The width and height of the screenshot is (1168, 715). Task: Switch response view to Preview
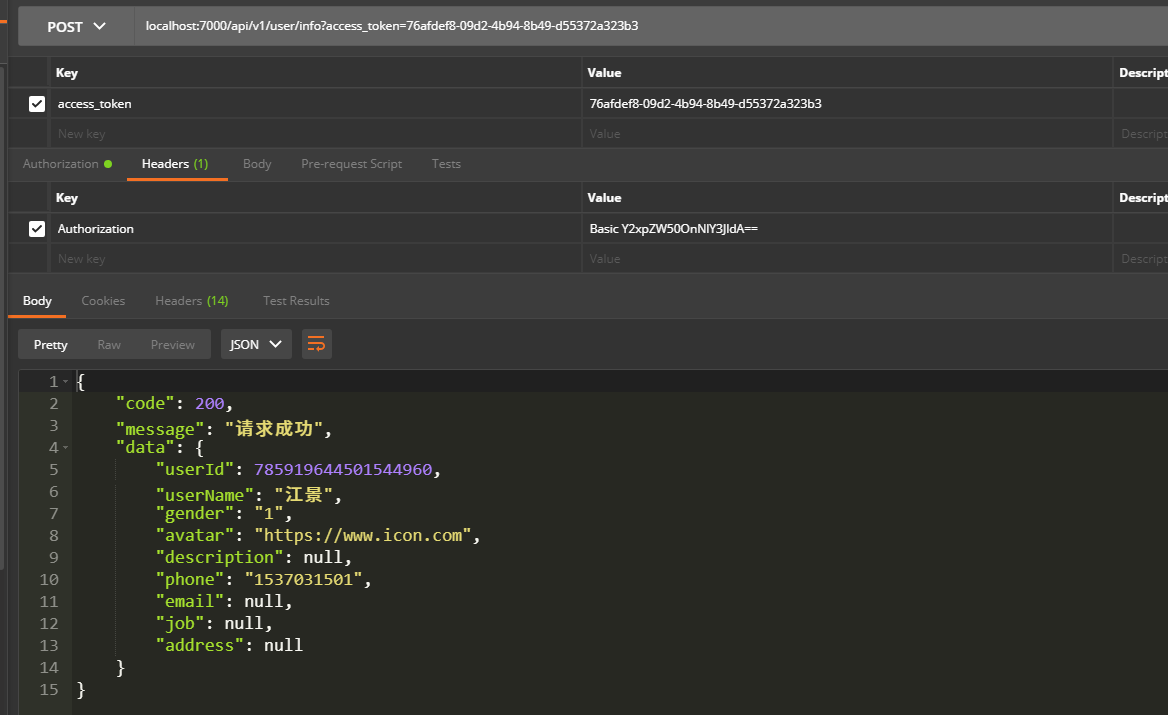pos(172,344)
